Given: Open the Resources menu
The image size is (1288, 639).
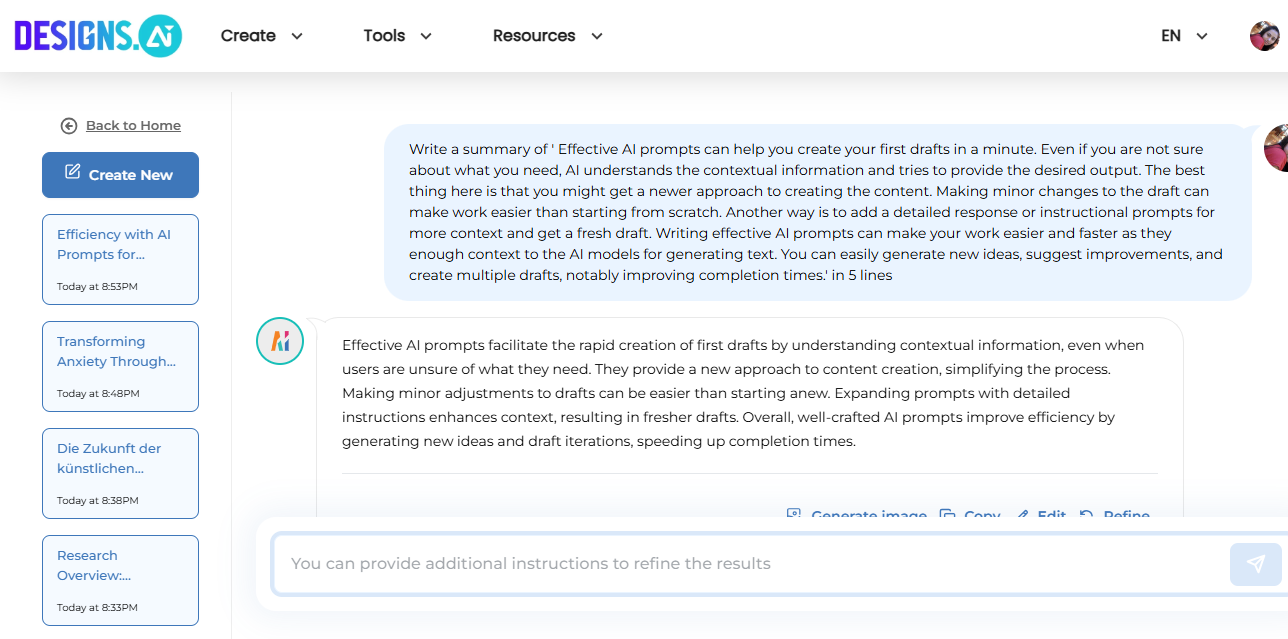Looking at the screenshot, I should click(547, 35).
